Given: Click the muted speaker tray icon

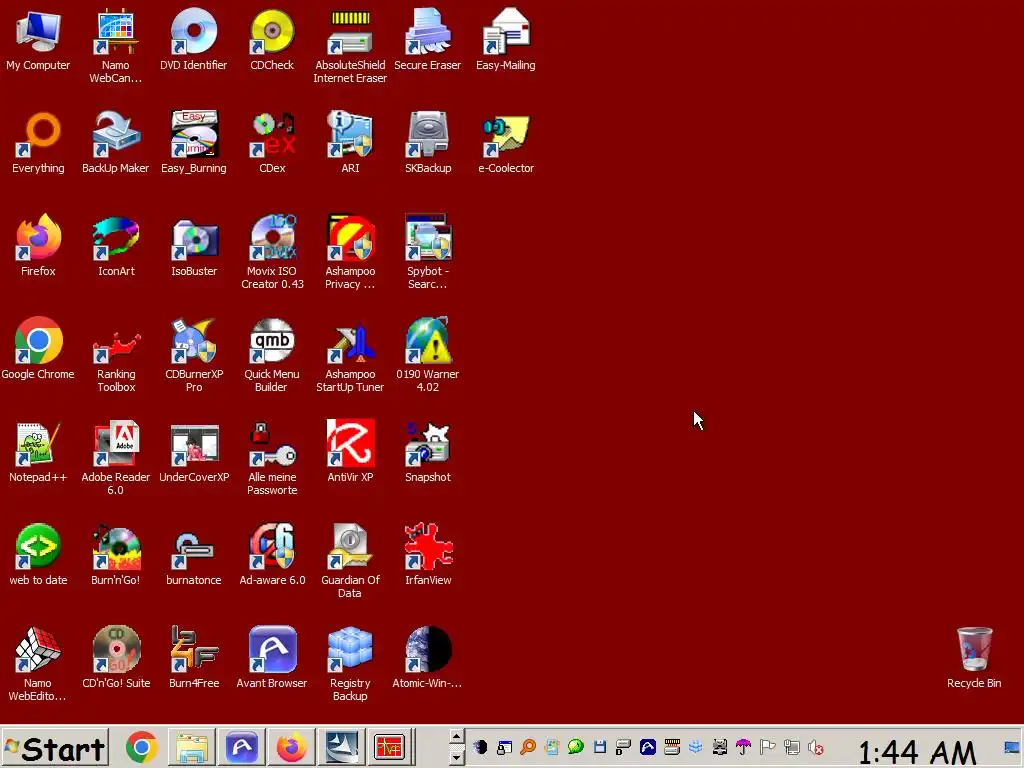Looking at the screenshot, I should click(x=816, y=747).
